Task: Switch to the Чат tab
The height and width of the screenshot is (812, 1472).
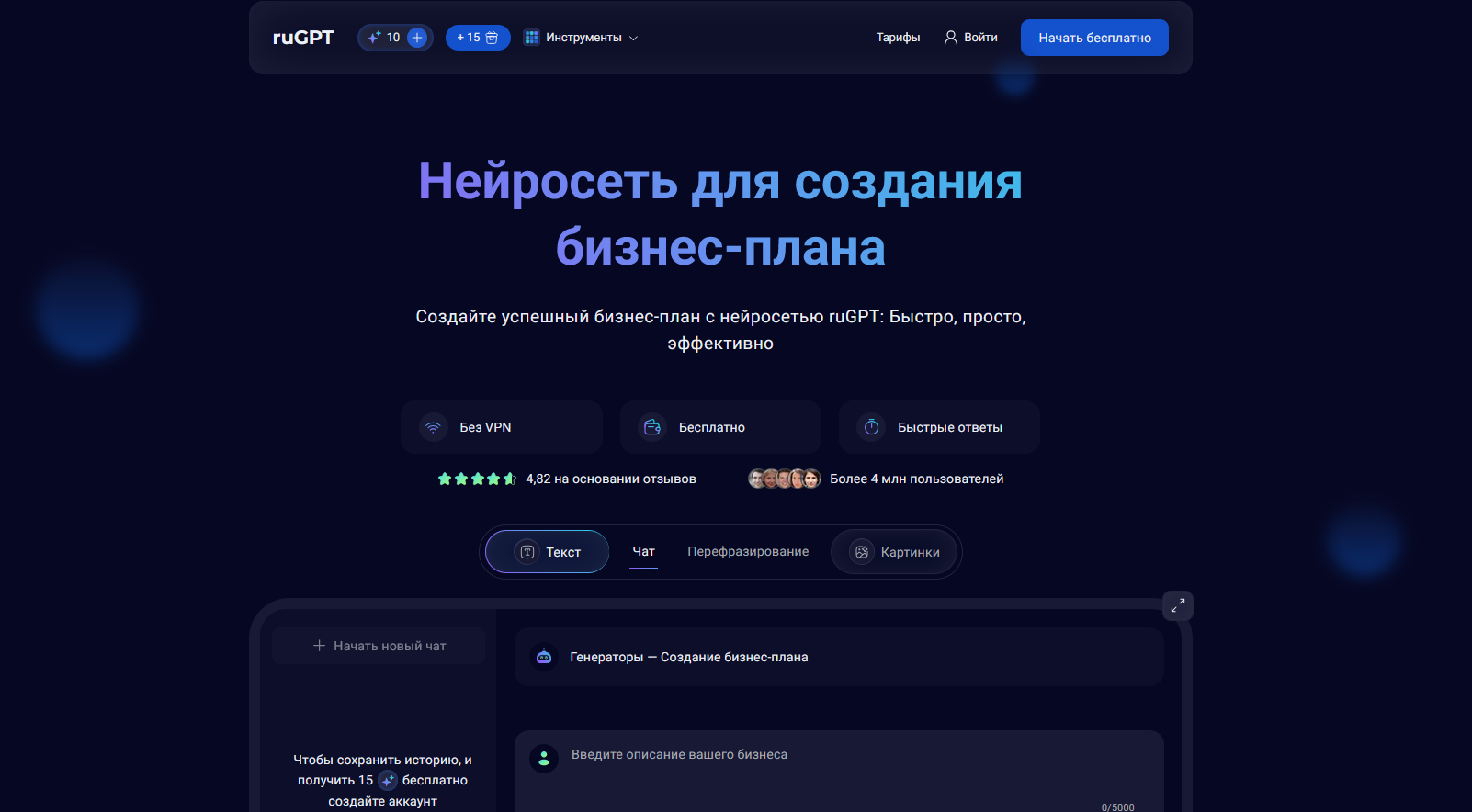Action: 643,552
